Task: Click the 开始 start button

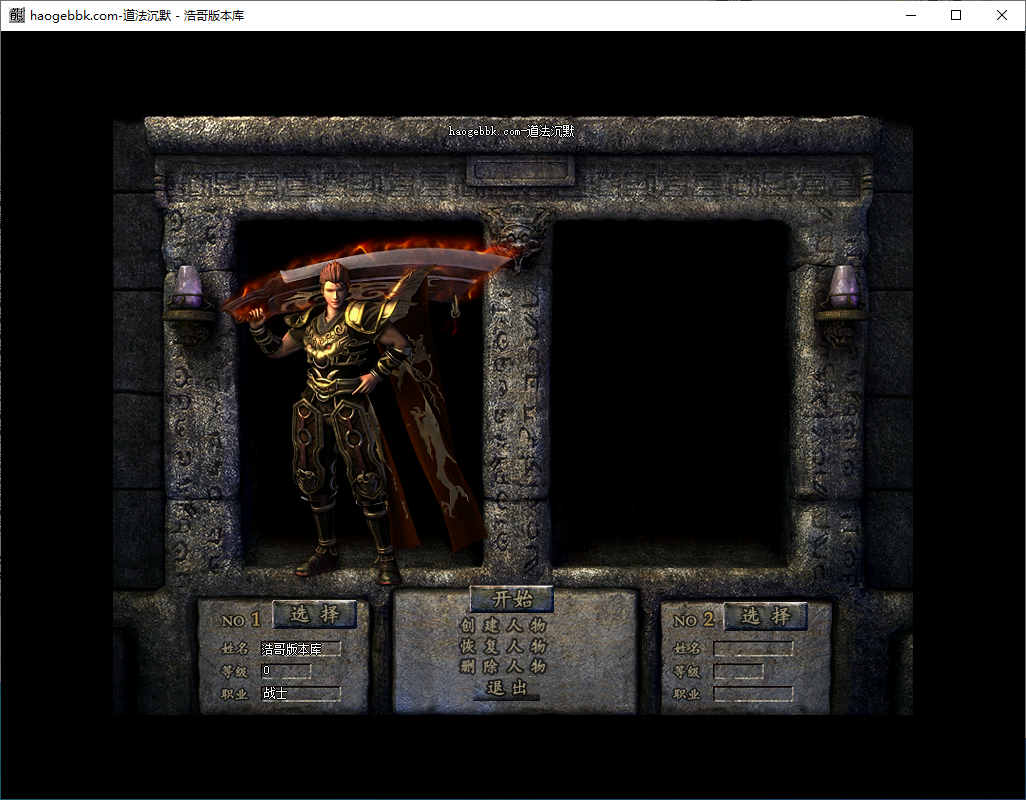Action: tap(512, 599)
